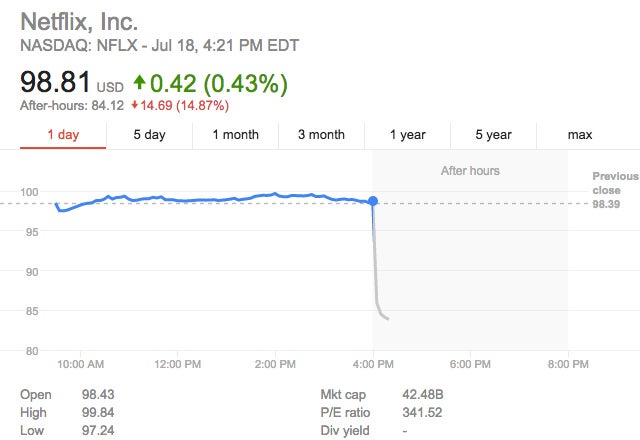Open the 1 month chart range
Image resolution: width=640 pixels, height=440 pixels.
(x=235, y=135)
